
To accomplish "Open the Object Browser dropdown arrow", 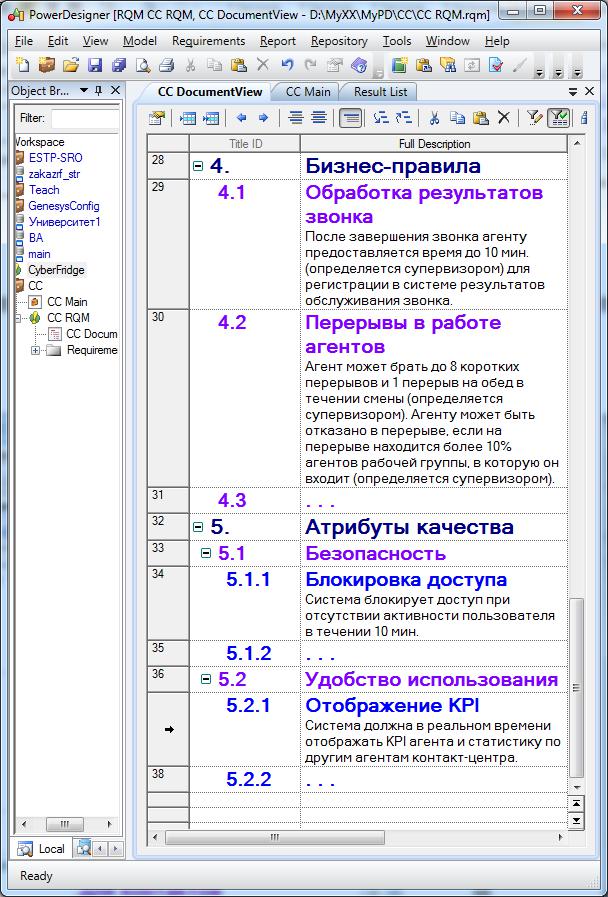I will click(84, 90).
